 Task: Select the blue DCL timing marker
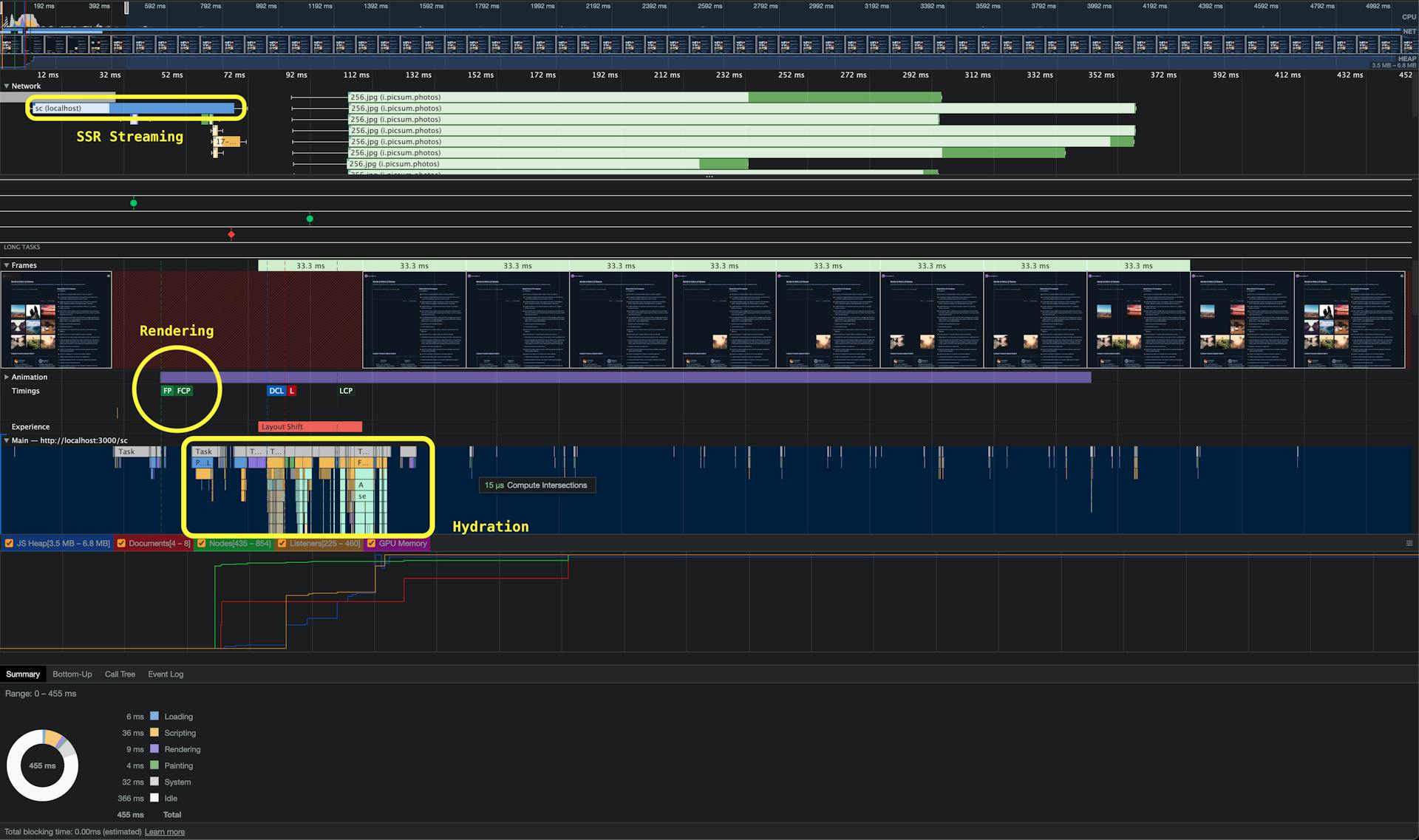tap(276, 391)
